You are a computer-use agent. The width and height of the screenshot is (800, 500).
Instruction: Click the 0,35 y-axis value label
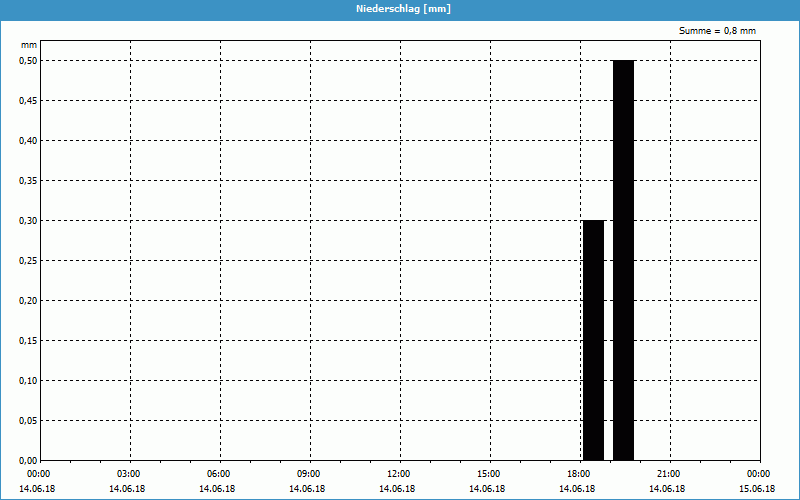(28, 180)
